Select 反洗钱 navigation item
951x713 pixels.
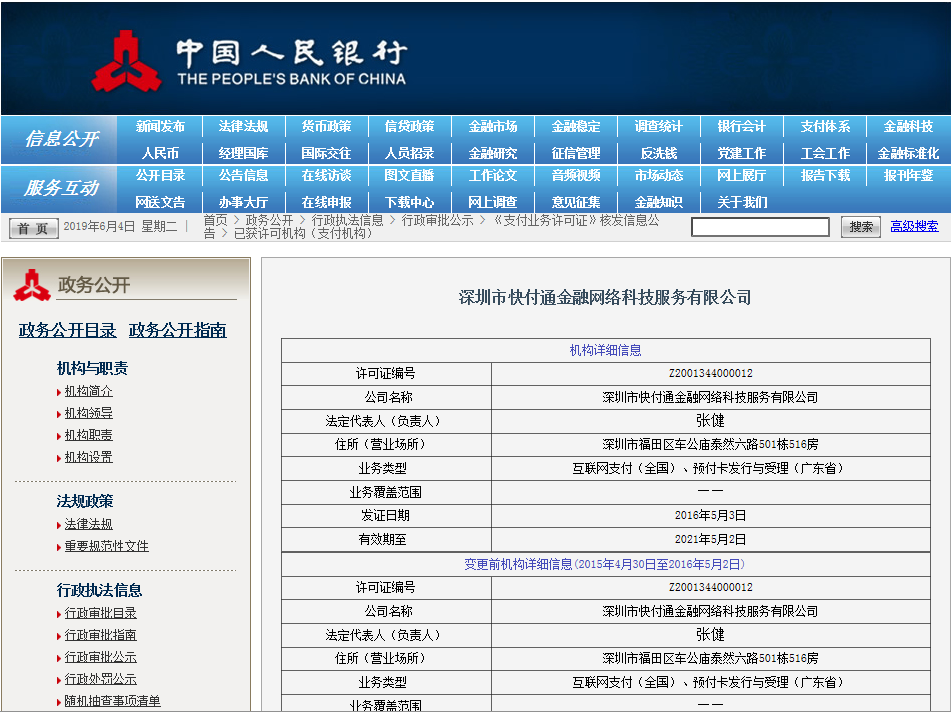pyautogui.click(x=659, y=153)
